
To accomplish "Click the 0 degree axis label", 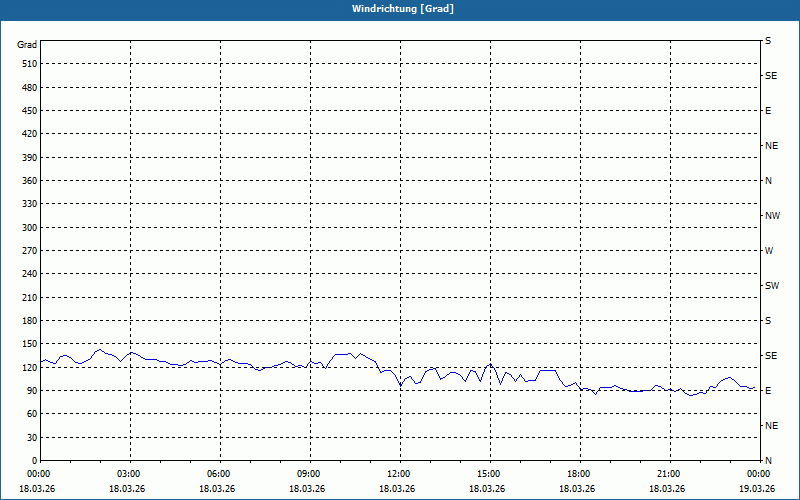I will point(34,461).
